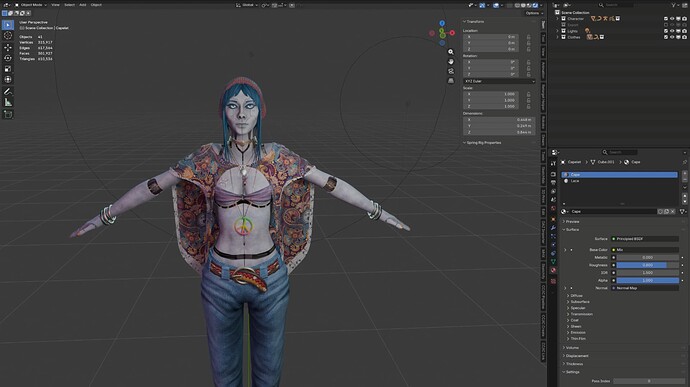690x387 pixels.
Task: Toggle camera view in viewport
Action: 451,71
